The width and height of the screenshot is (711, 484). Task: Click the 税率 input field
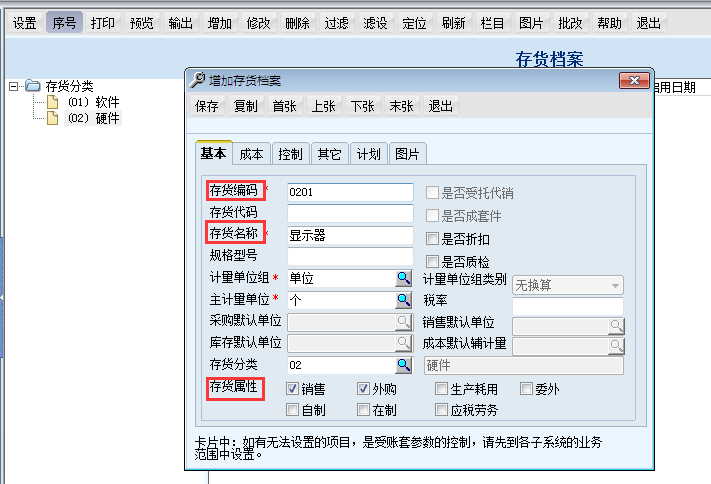tap(568, 306)
